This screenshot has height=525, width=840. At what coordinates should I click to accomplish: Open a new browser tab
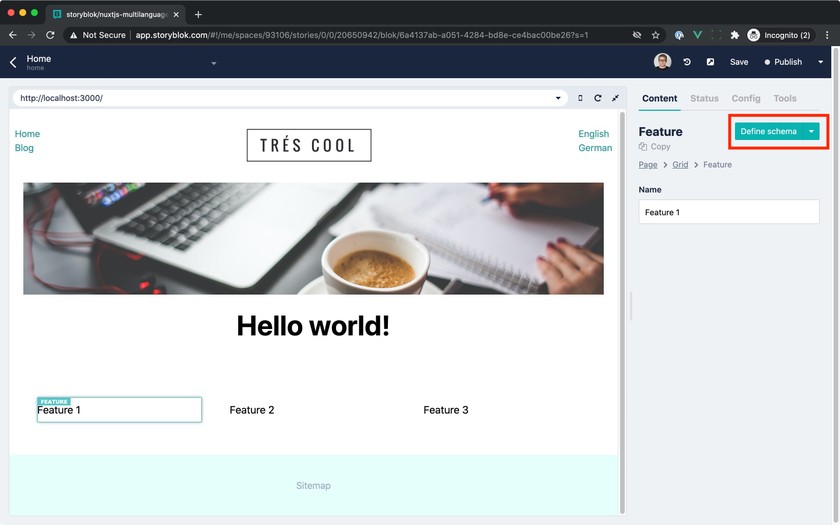198,14
